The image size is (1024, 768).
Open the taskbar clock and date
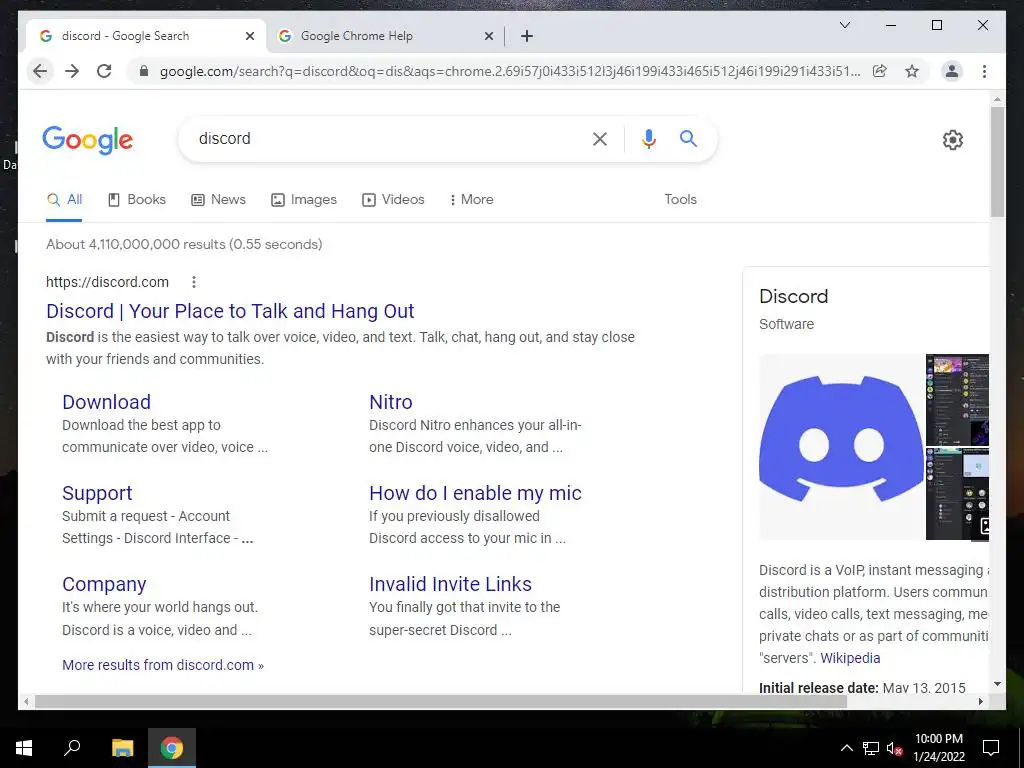click(938, 748)
